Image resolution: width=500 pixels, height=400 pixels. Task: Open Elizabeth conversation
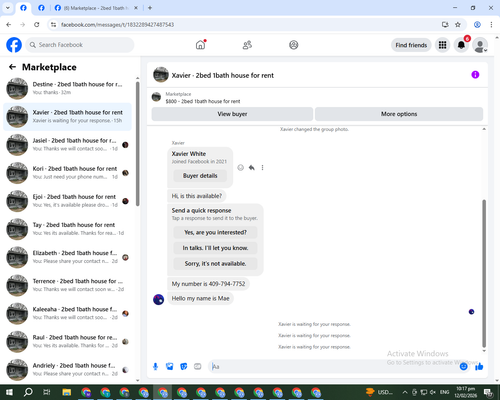pos(67,257)
